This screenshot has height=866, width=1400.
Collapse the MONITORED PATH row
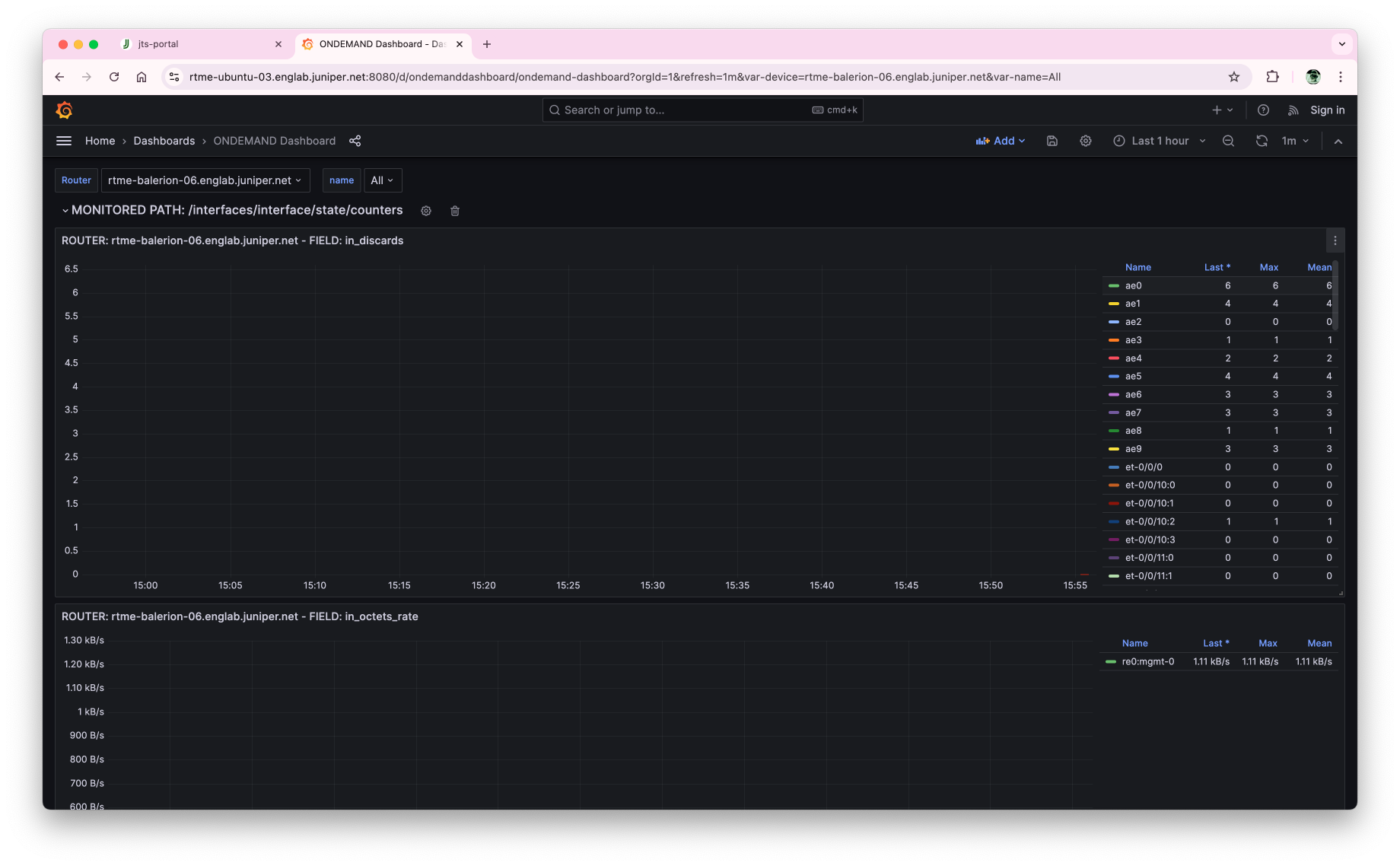[x=65, y=211]
